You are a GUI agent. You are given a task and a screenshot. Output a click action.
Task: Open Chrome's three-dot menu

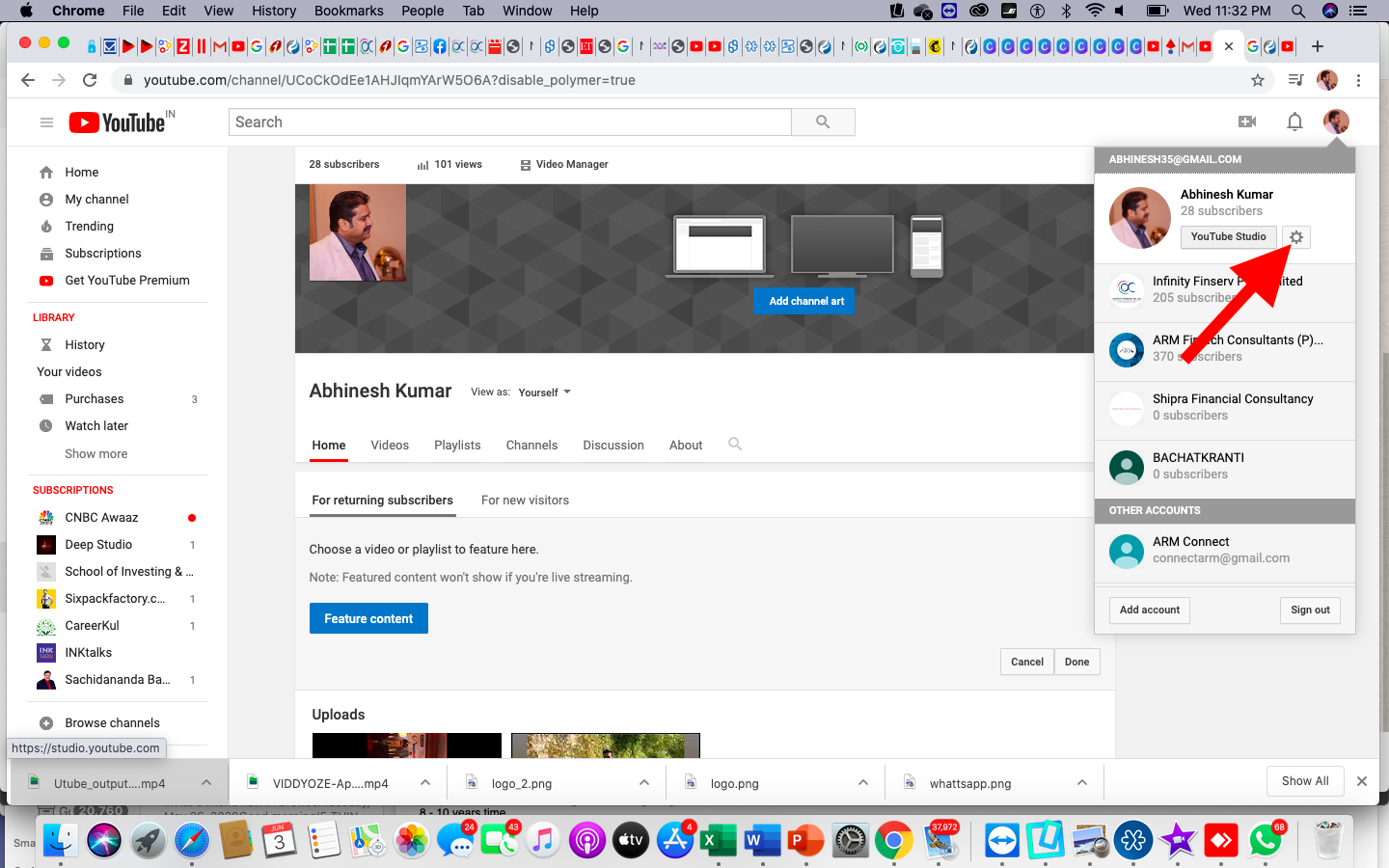click(x=1358, y=80)
